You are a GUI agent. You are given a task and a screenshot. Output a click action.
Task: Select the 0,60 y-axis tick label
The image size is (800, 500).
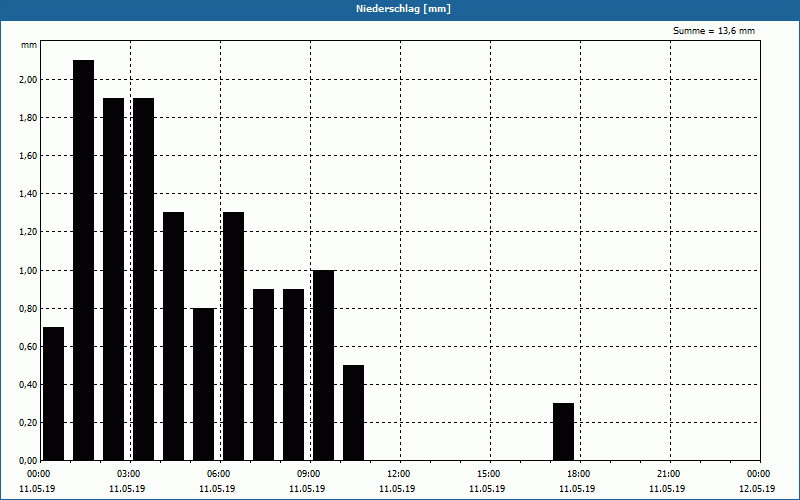(x=28, y=346)
